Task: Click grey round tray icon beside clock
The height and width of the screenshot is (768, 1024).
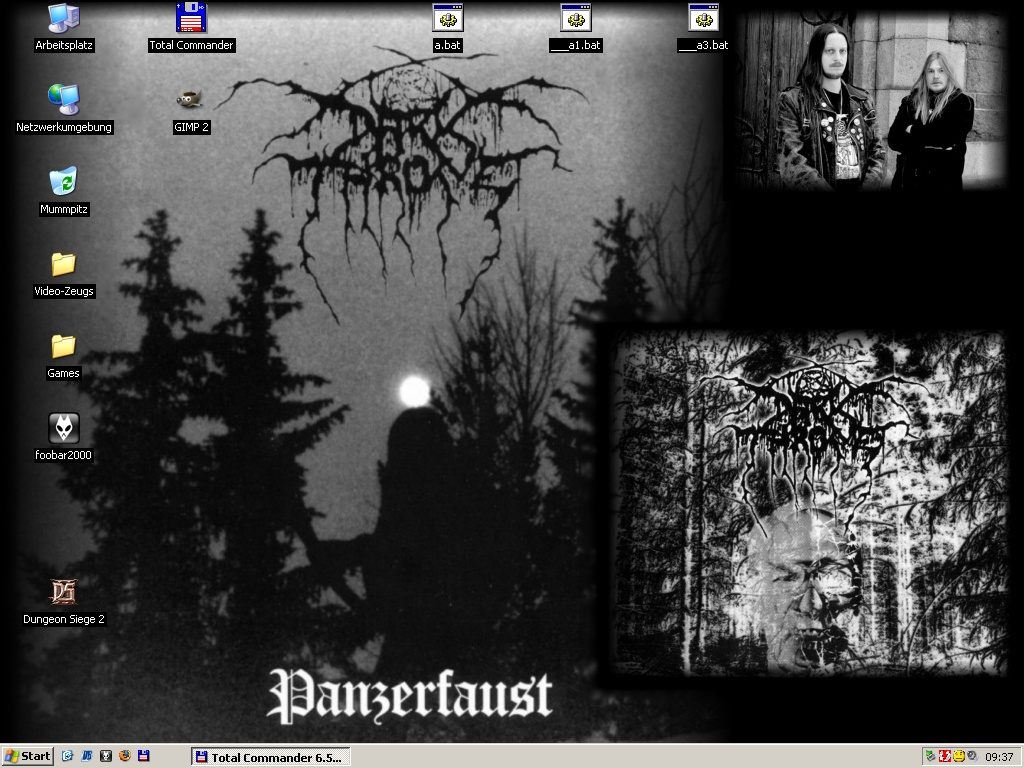Action: (972, 756)
